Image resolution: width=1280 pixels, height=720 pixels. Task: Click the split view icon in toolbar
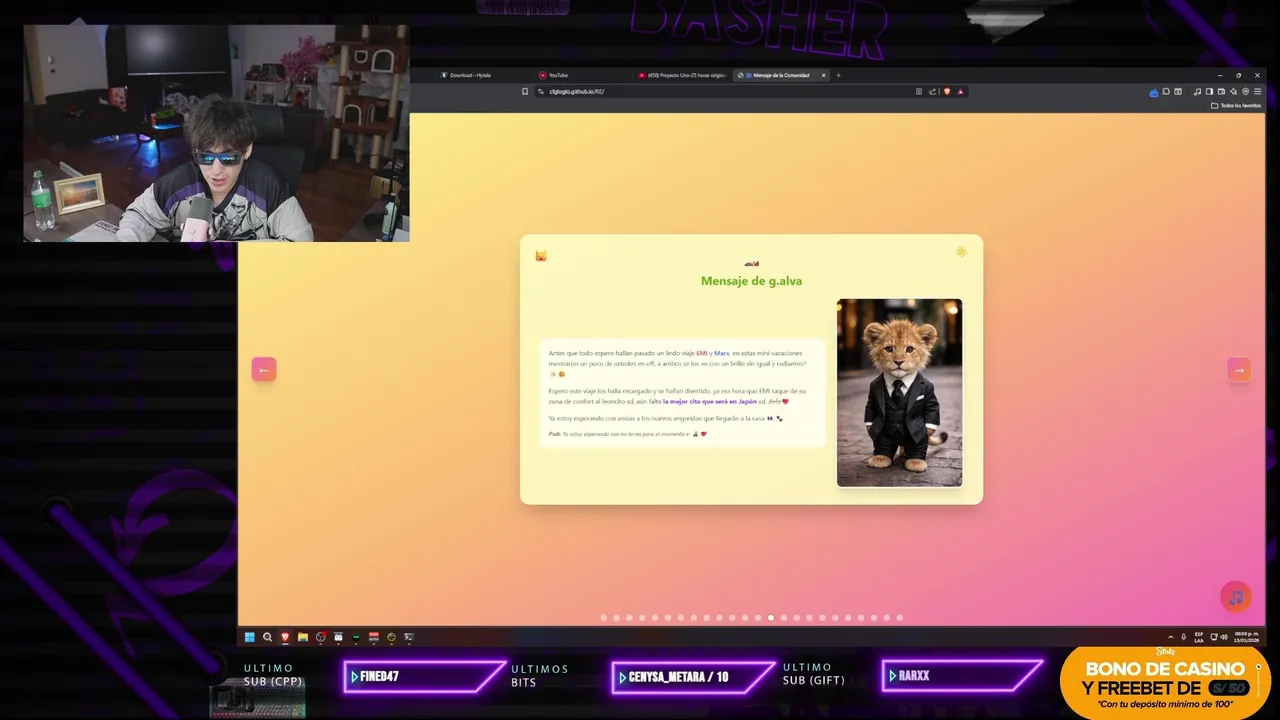(x=1178, y=91)
